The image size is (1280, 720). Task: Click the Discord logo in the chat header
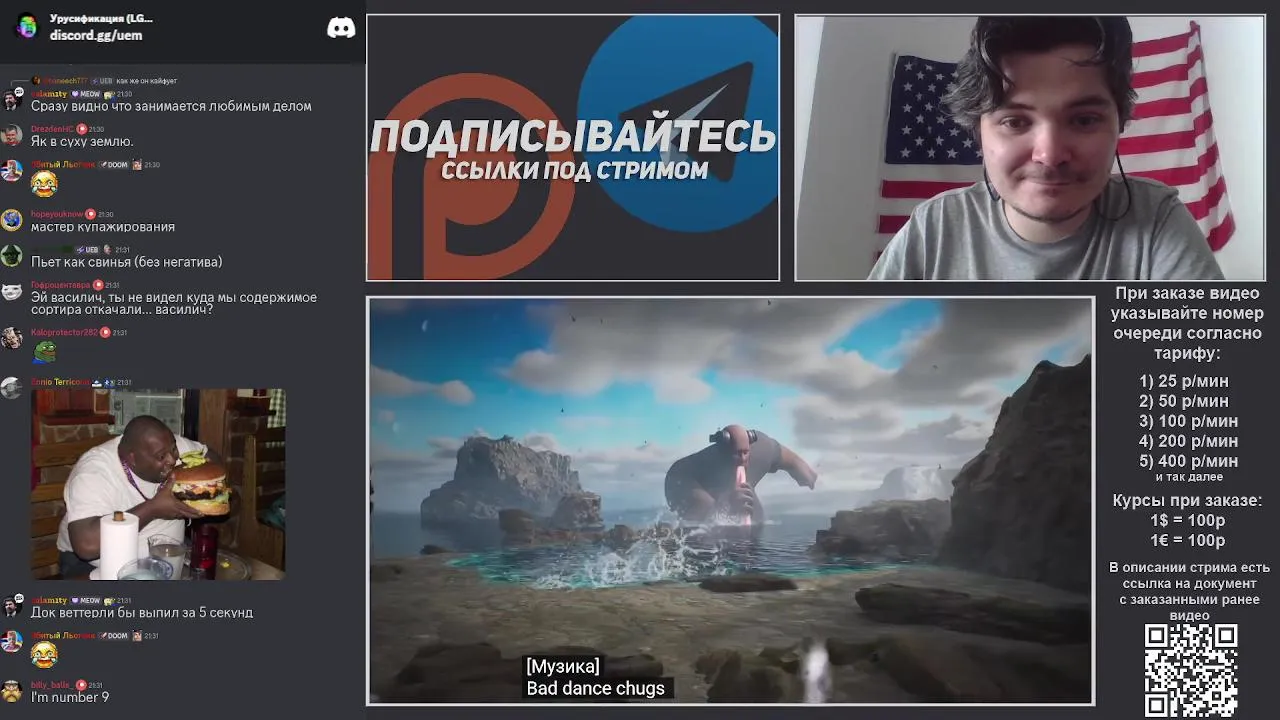[x=341, y=28]
